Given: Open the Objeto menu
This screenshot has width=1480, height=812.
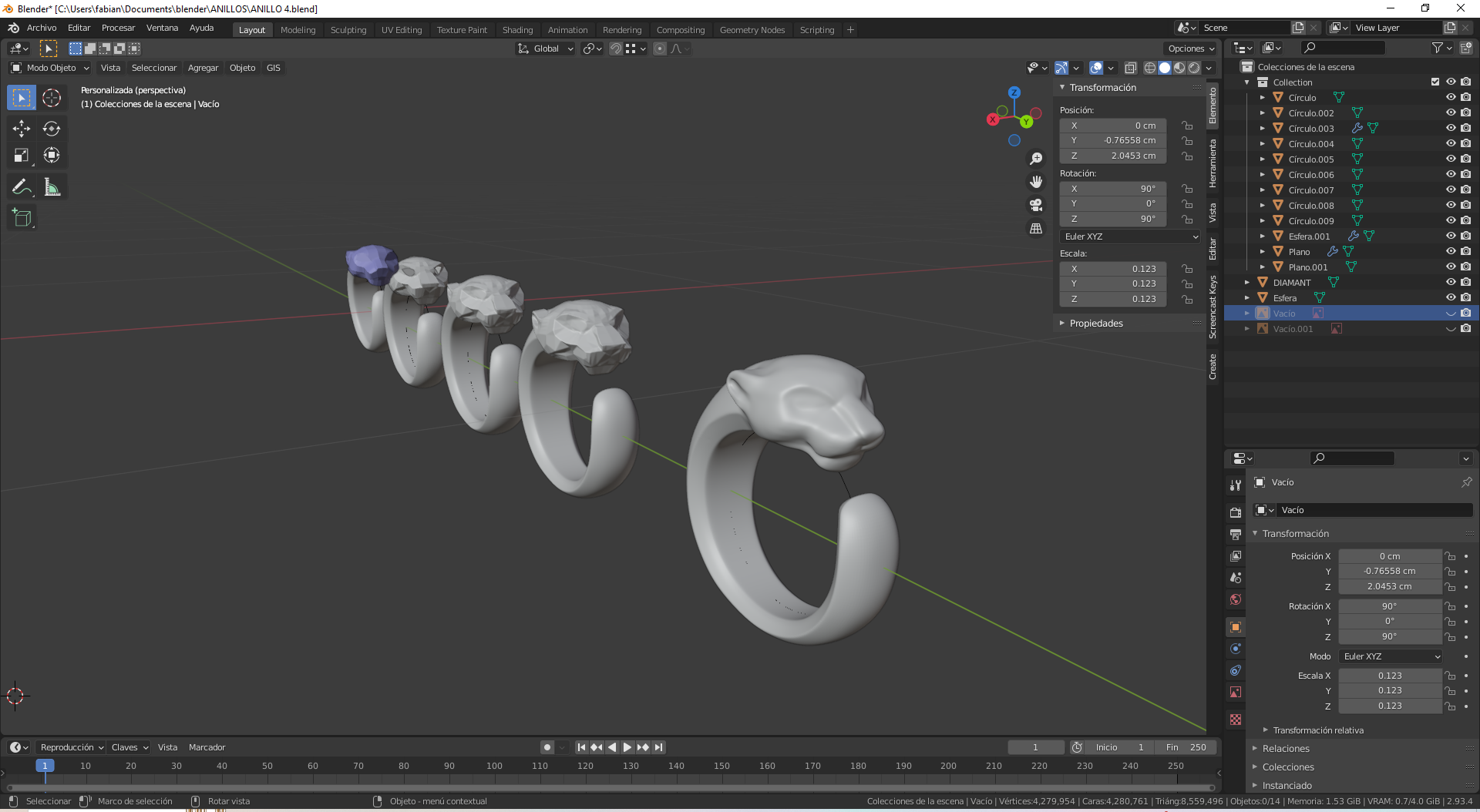Looking at the screenshot, I should click(243, 68).
